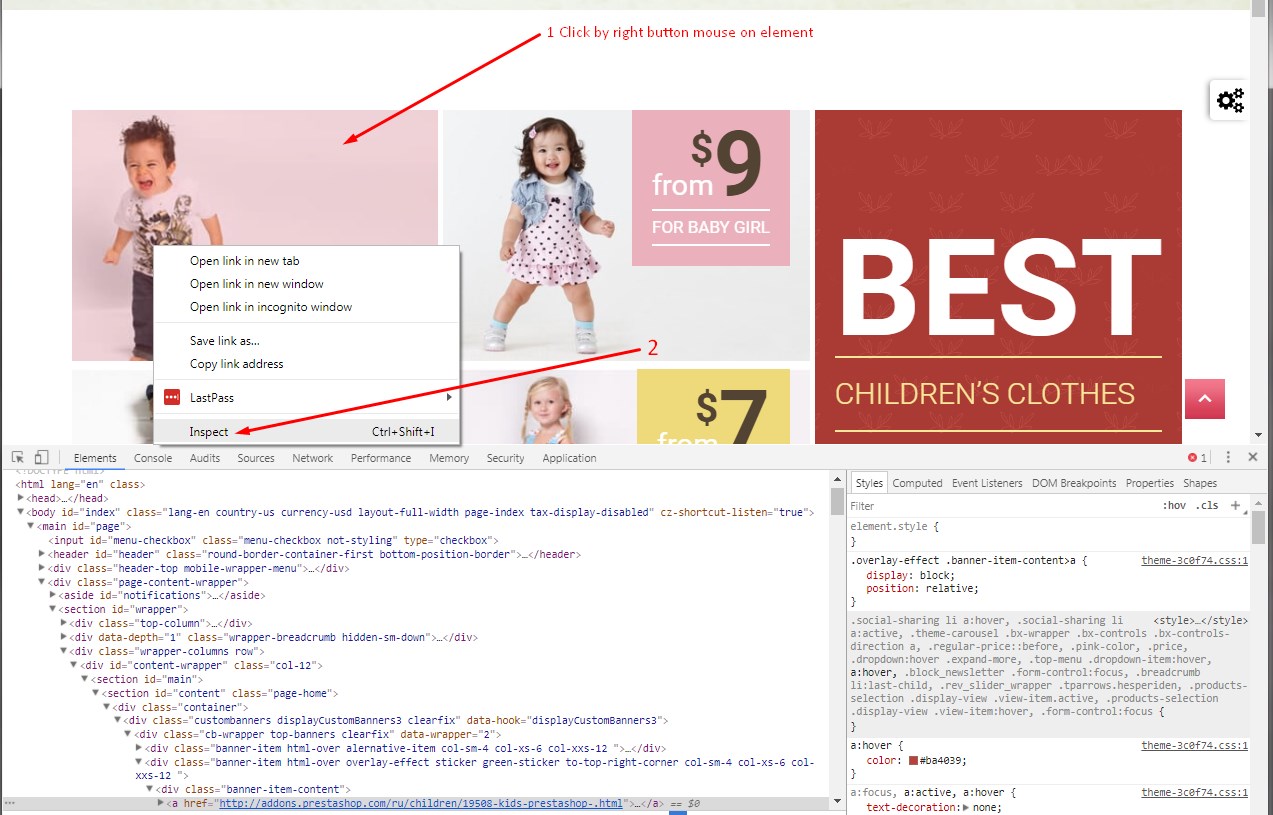Open DevTools three-dot customize menu

coord(1228,457)
